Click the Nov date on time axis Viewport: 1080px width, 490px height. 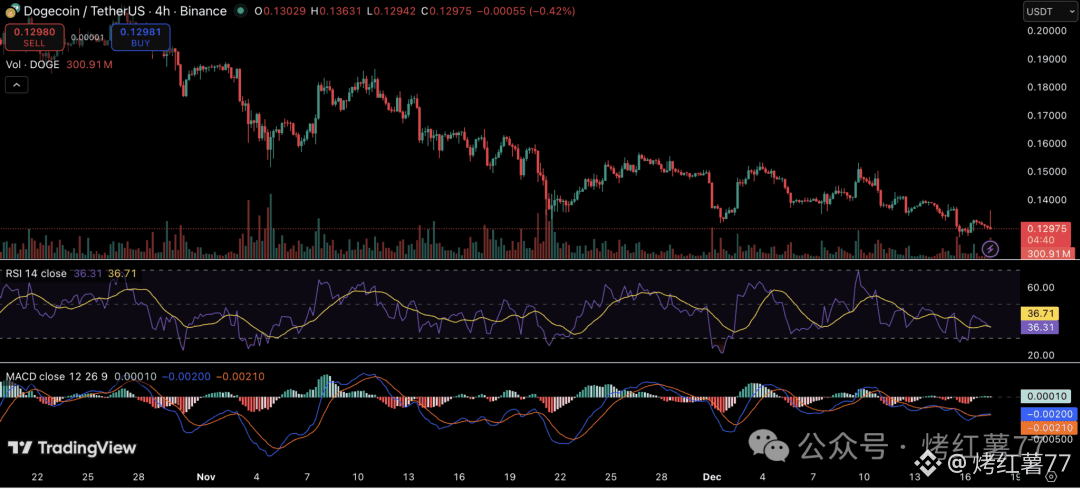click(x=207, y=476)
